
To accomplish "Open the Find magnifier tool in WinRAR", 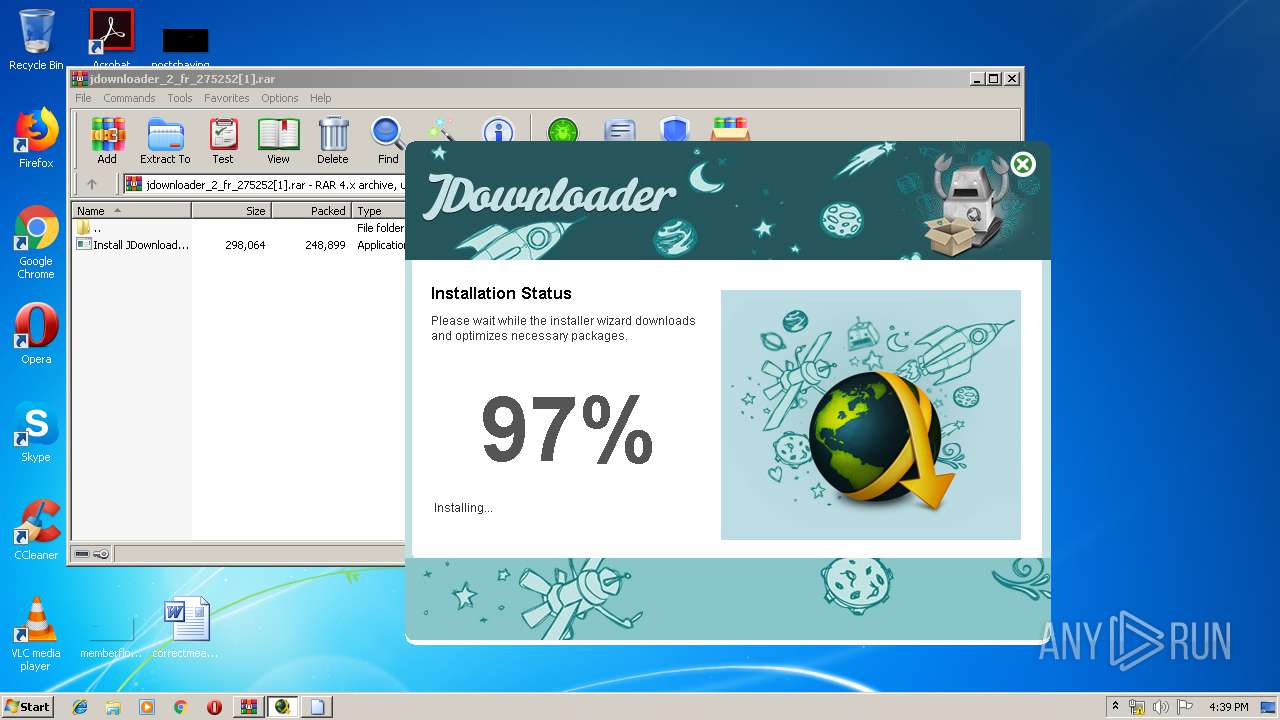I will tap(388, 141).
